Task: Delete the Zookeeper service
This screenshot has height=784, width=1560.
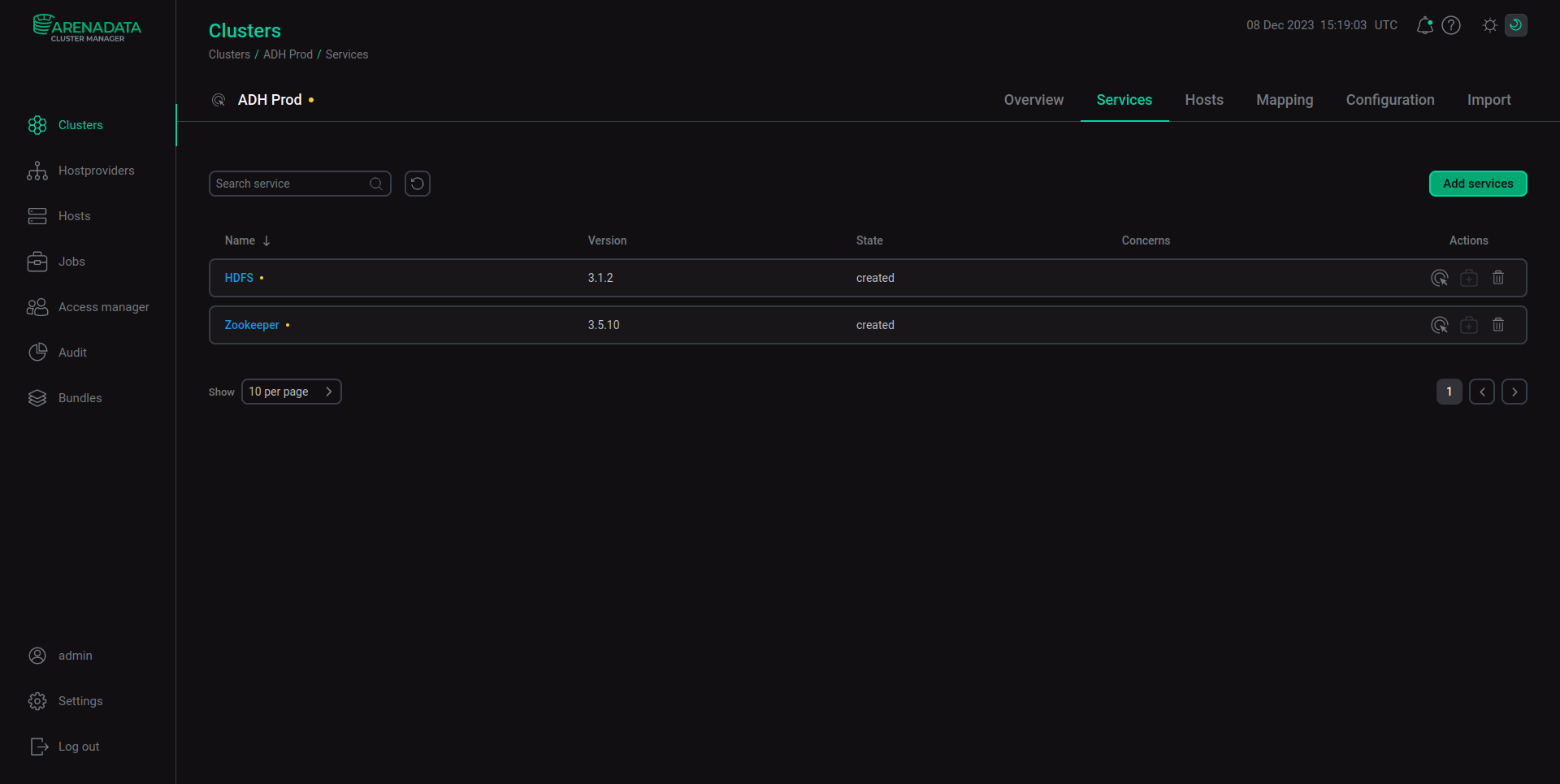Action: click(x=1498, y=325)
